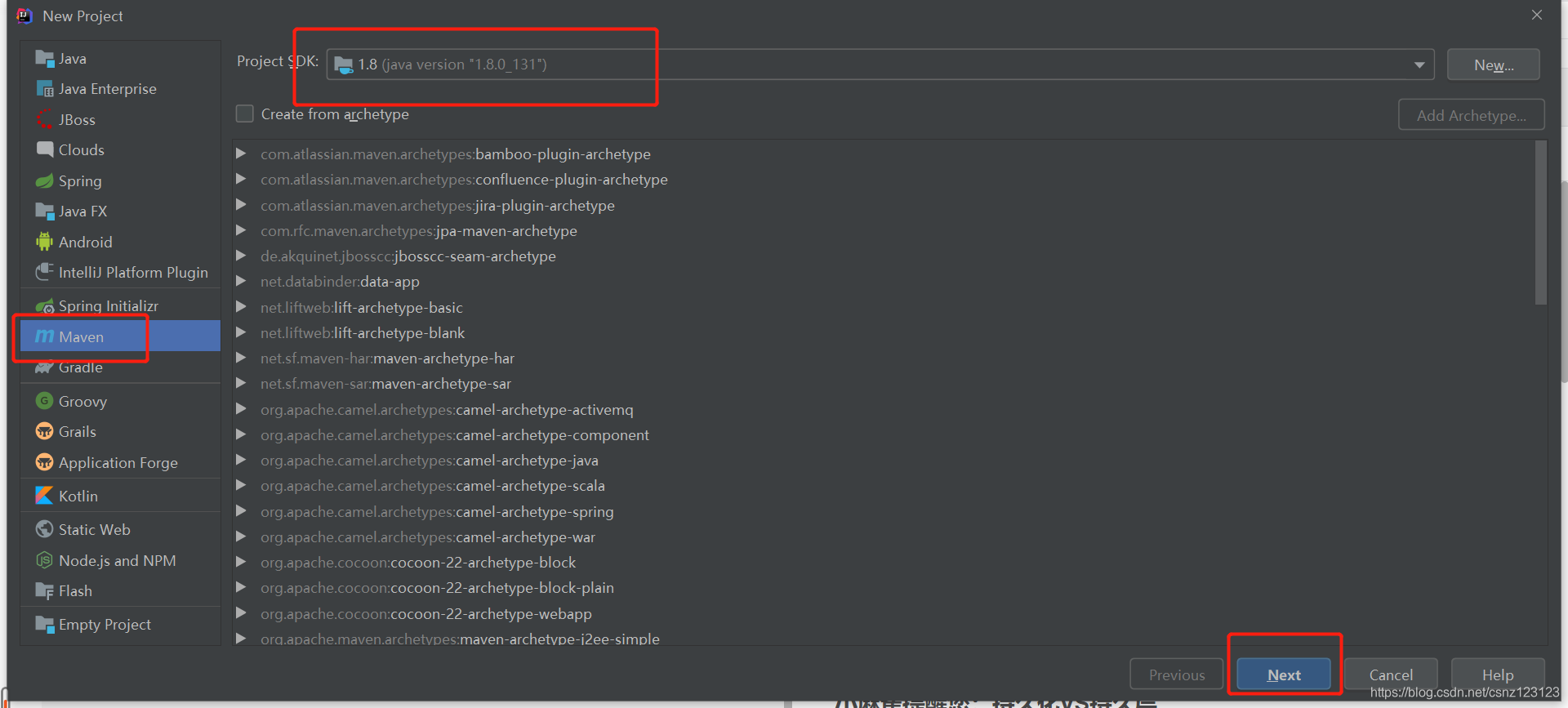Expand net.databinder data-app node
This screenshot has height=708, width=1568.
click(x=241, y=281)
